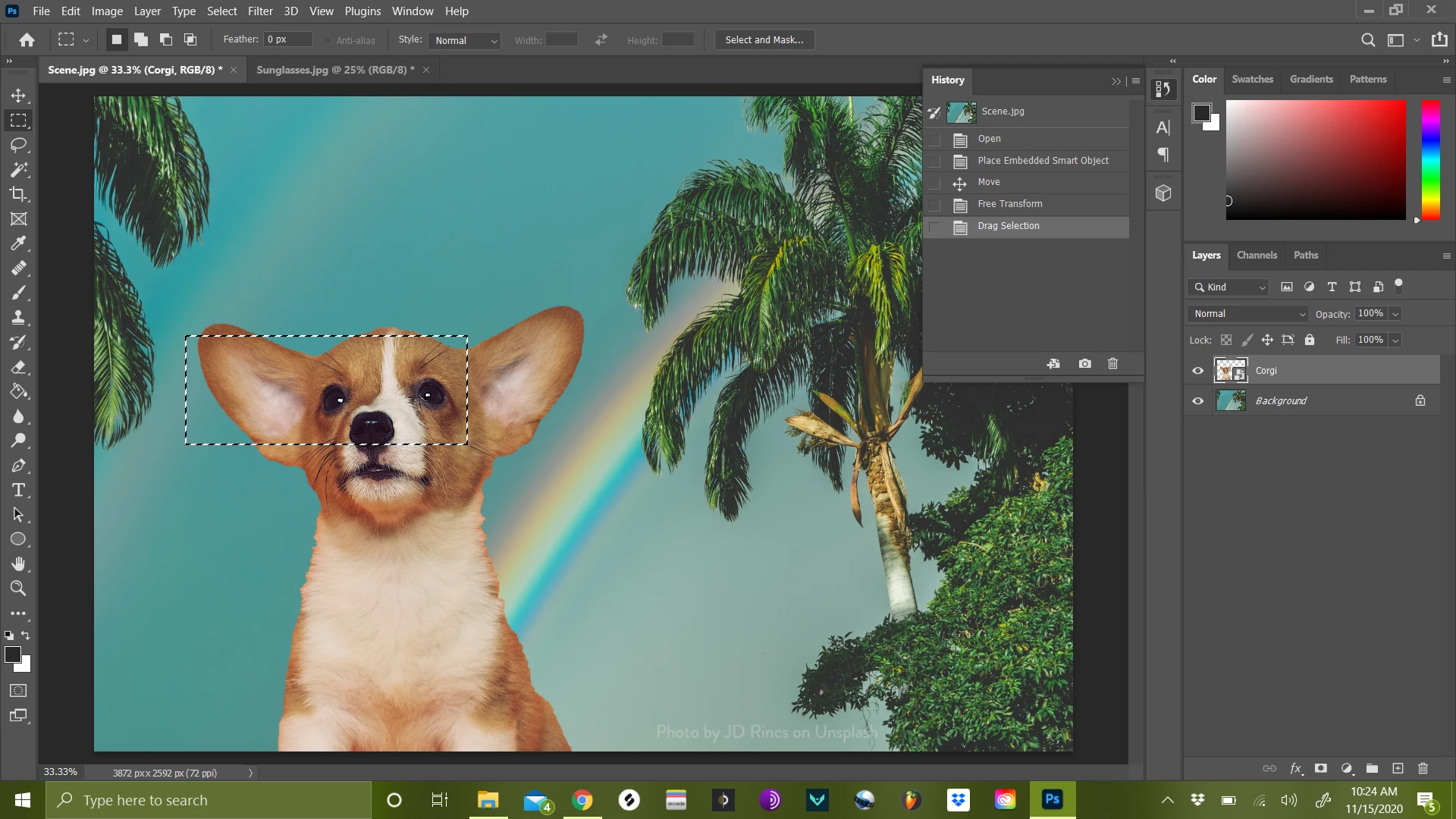Switch to the Sunglasses.jpg document tab
This screenshot has height=819, width=1456.
(334, 70)
